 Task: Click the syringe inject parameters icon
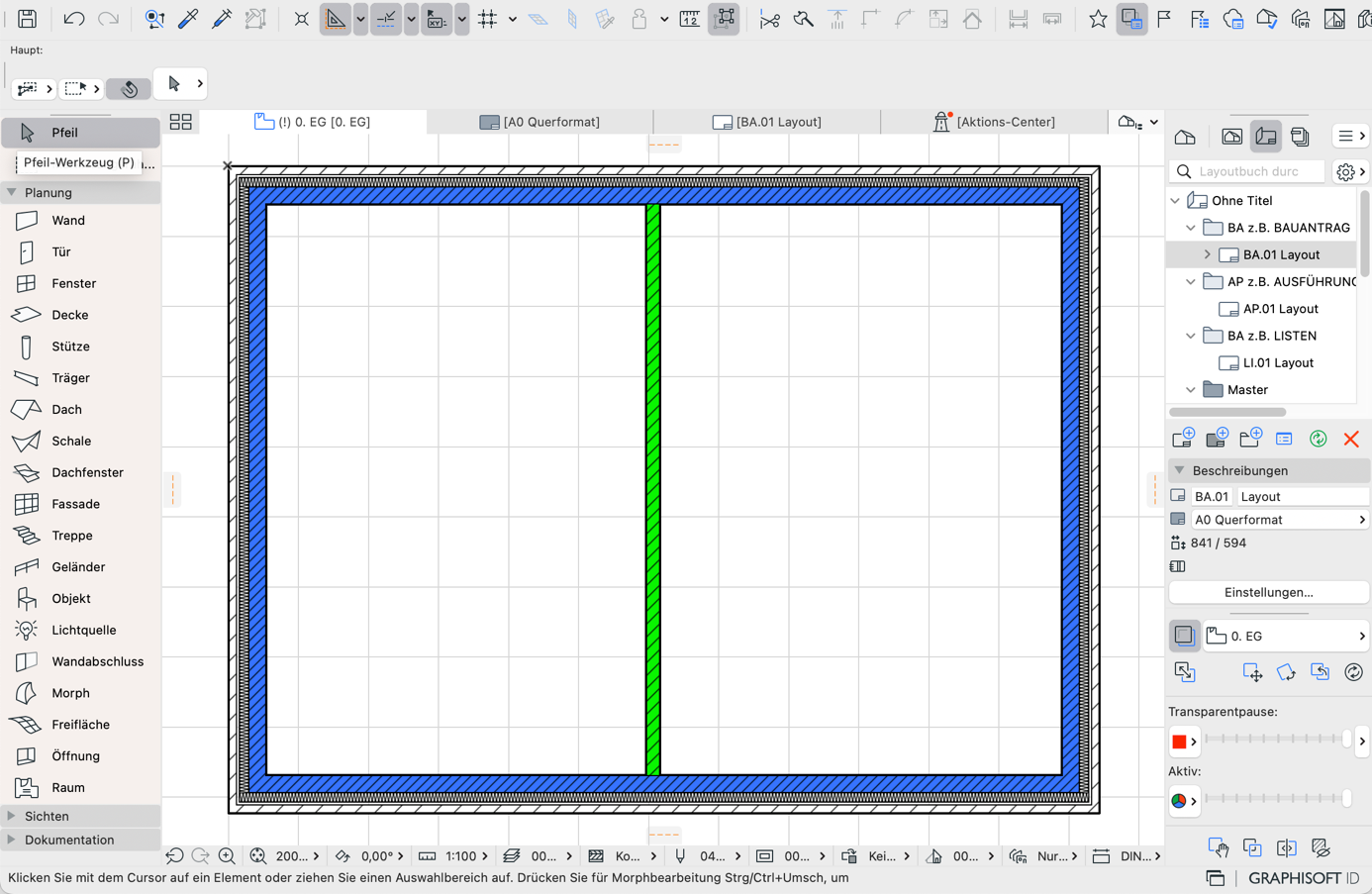222,19
